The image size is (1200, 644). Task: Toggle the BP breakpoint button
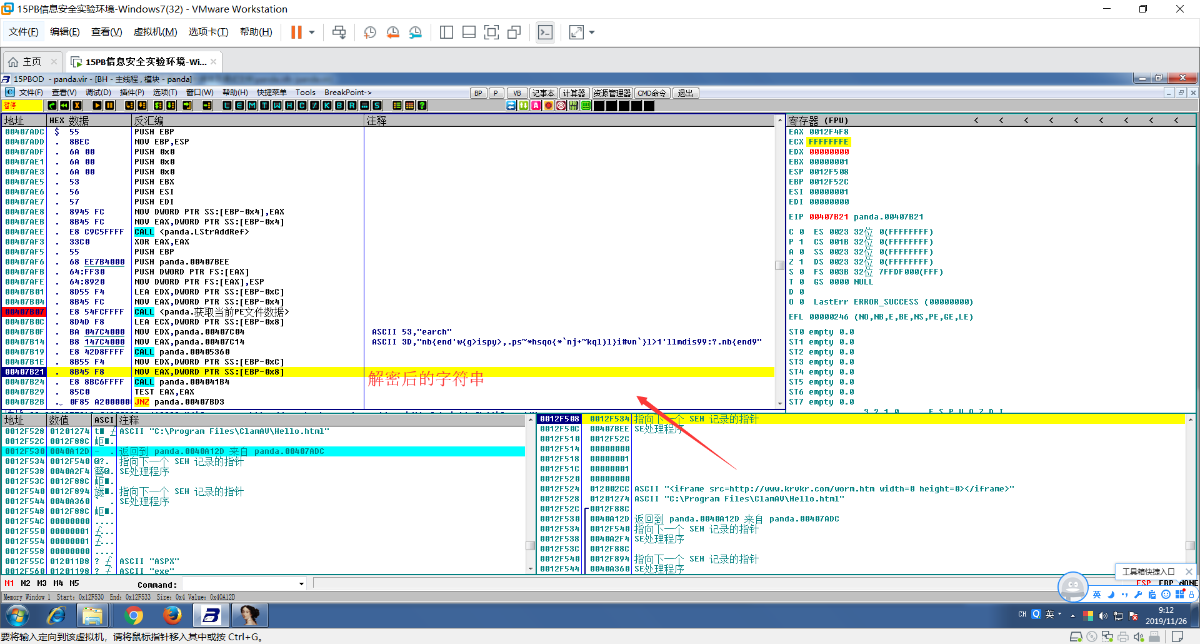(479, 93)
